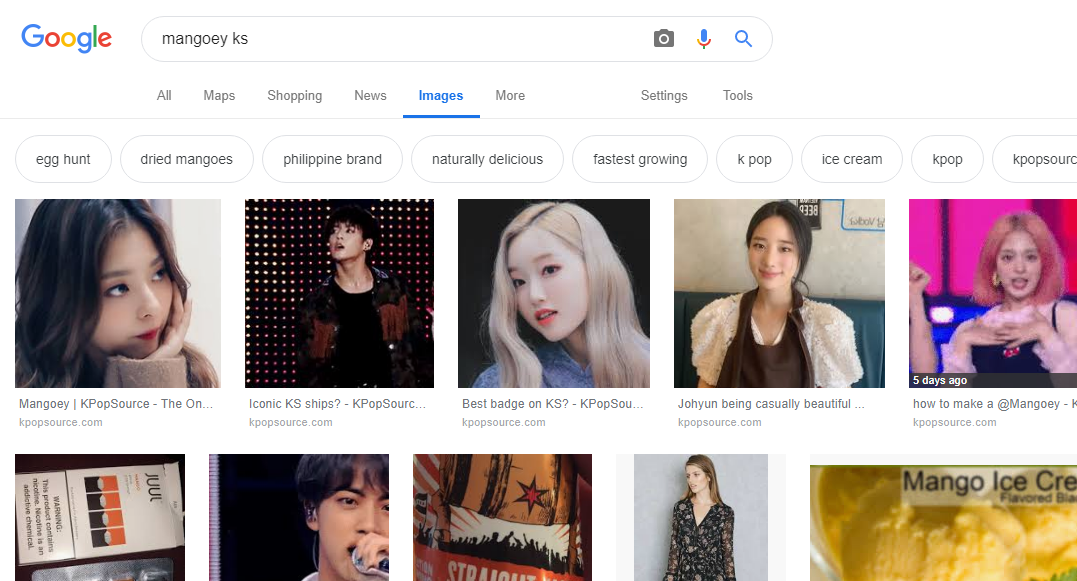The height and width of the screenshot is (581, 1077).
Task: Filter by 'kpop' chip
Action: click(x=947, y=159)
